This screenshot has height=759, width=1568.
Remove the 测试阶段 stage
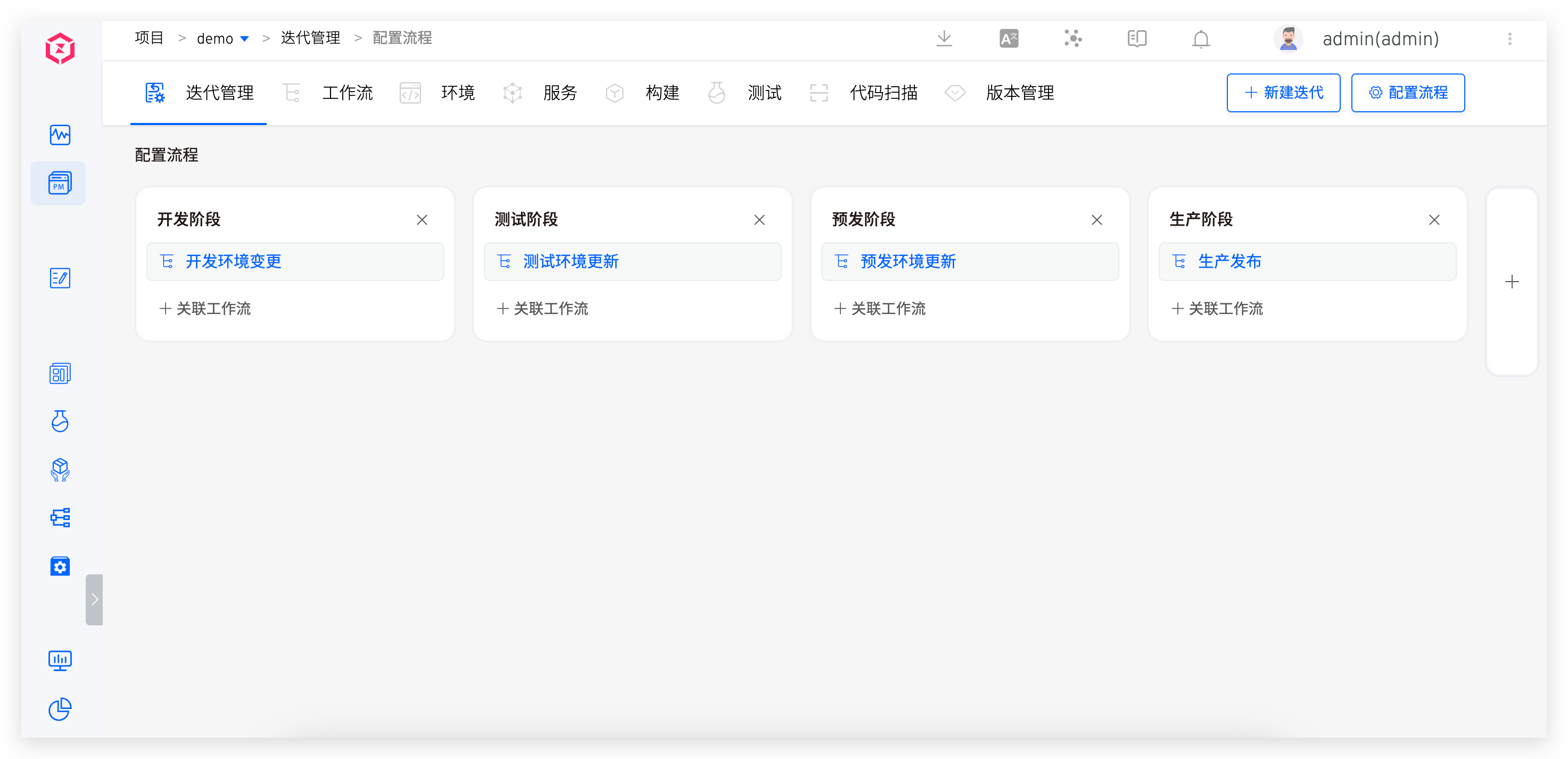coord(760,220)
